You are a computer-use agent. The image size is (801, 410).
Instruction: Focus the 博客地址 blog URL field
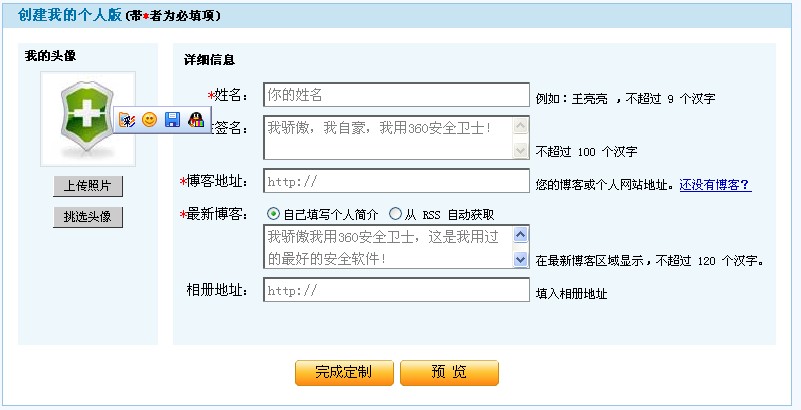(x=396, y=181)
